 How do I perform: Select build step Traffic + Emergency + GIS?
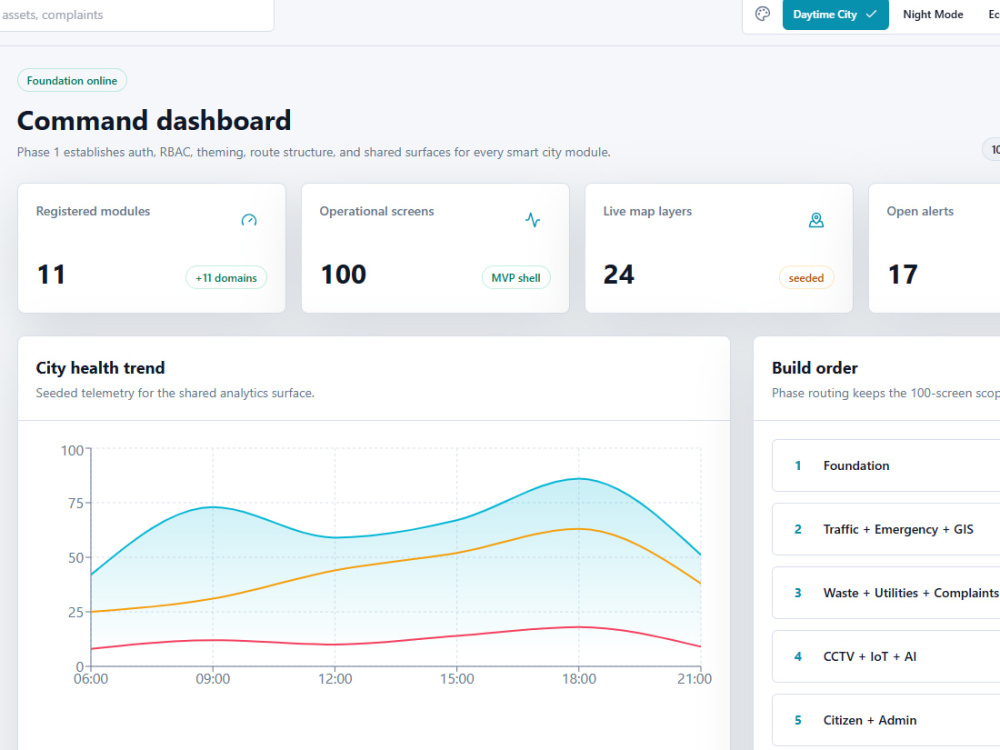[886, 529]
